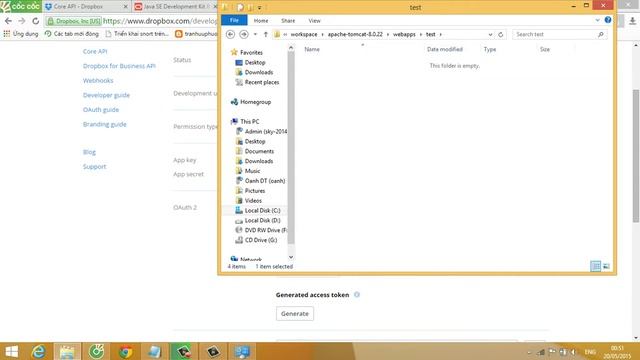Refresh the Explorer address bar
This screenshot has height=360, width=640.
click(x=501, y=35)
